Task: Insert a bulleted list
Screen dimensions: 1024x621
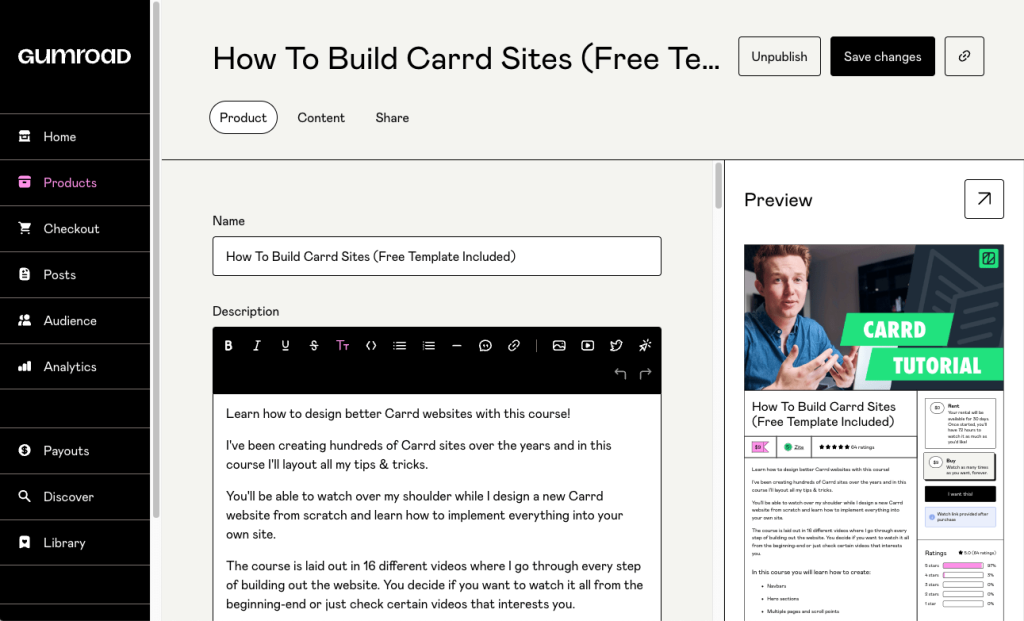Action: click(x=400, y=345)
